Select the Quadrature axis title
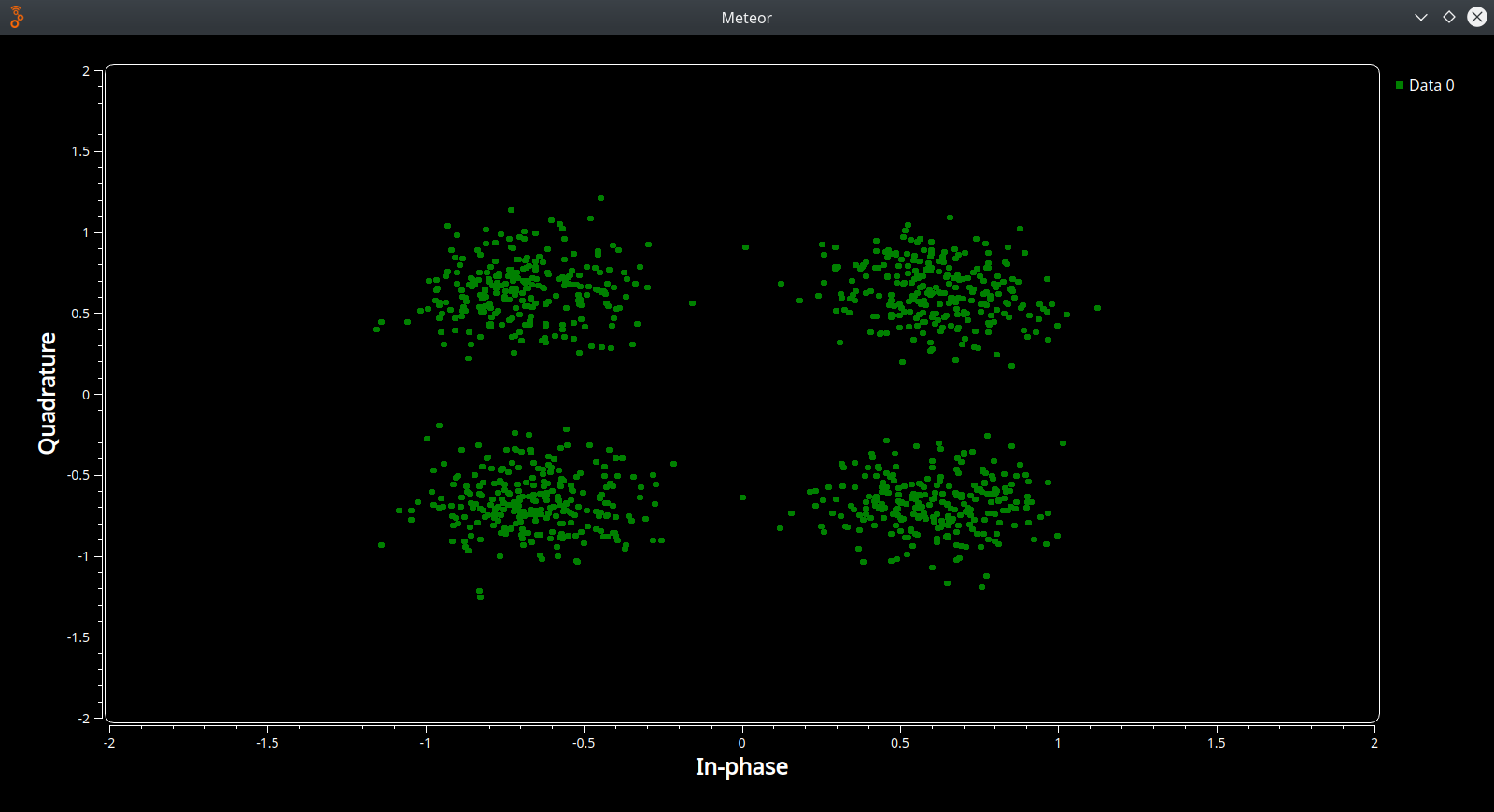Image resolution: width=1494 pixels, height=812 pixels. pos(47,393)
